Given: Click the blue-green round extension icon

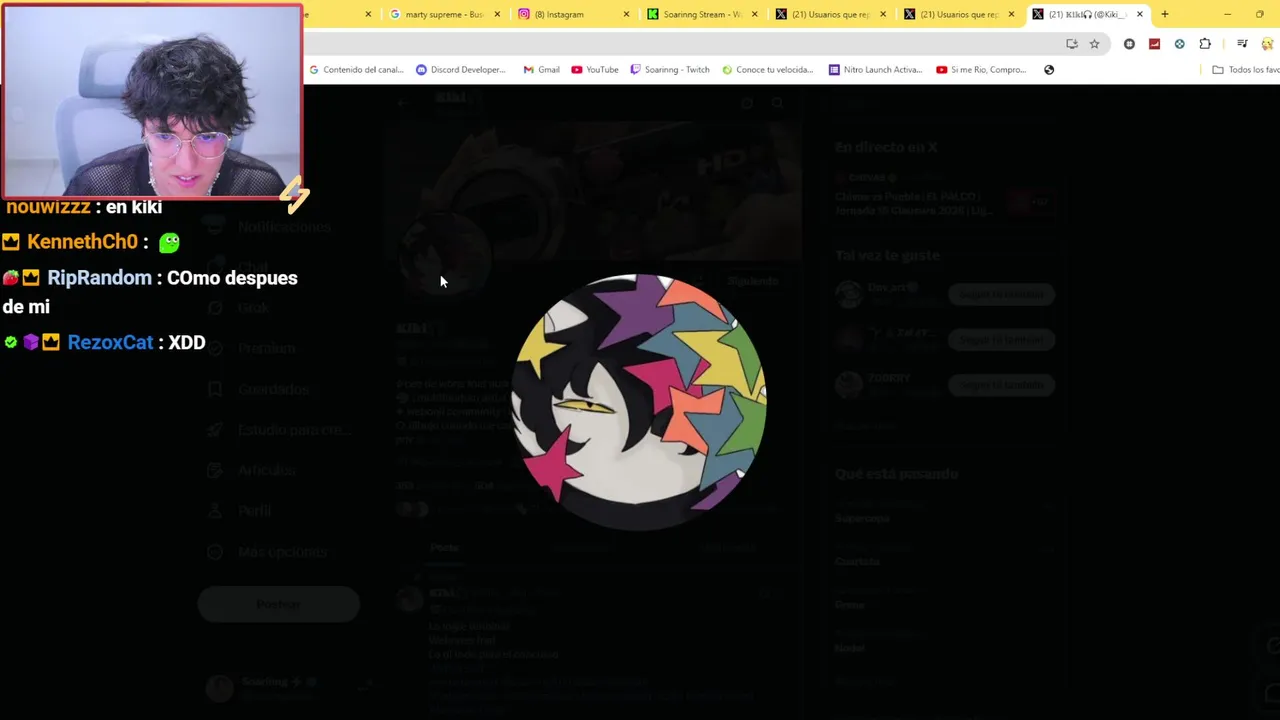Looking at the screenshot, I should point(1179,44).
